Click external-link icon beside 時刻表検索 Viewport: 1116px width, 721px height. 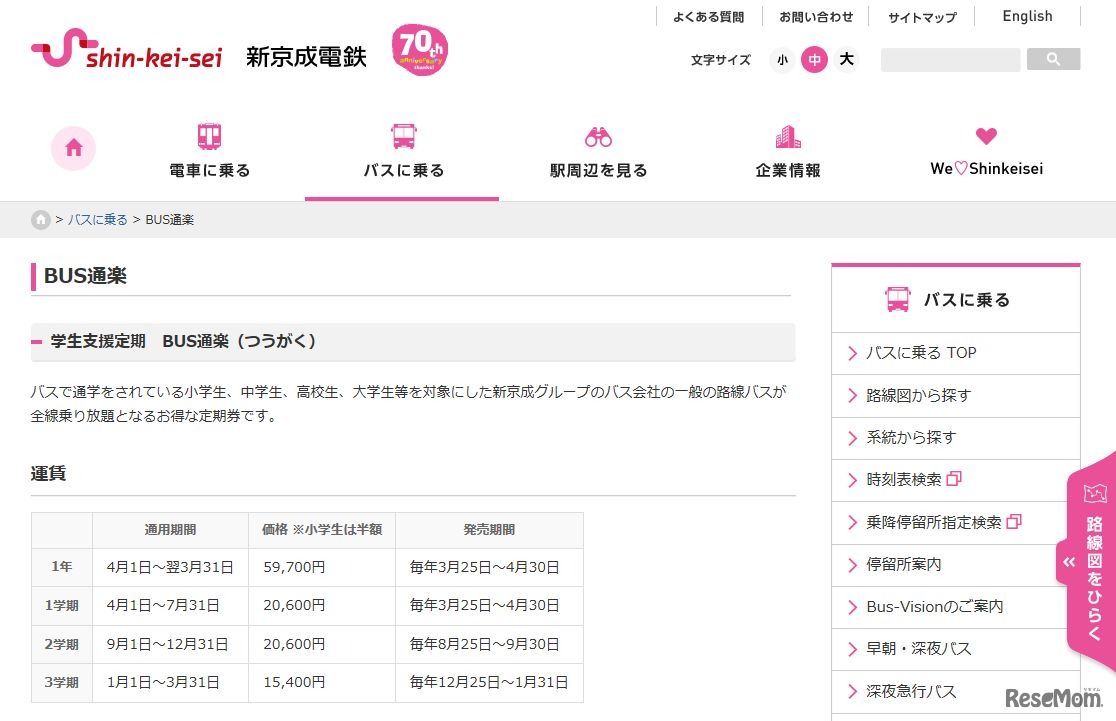tap(954, 479)
